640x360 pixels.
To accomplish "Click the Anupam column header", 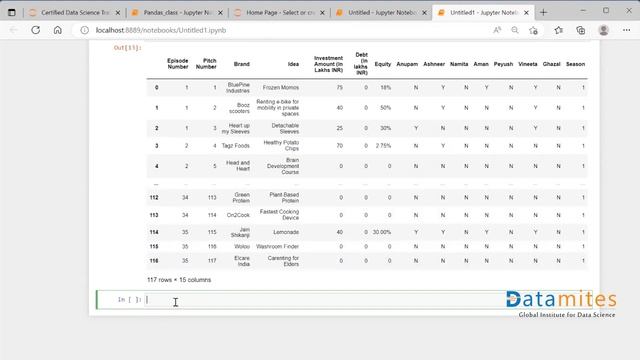I will (407, 64).
